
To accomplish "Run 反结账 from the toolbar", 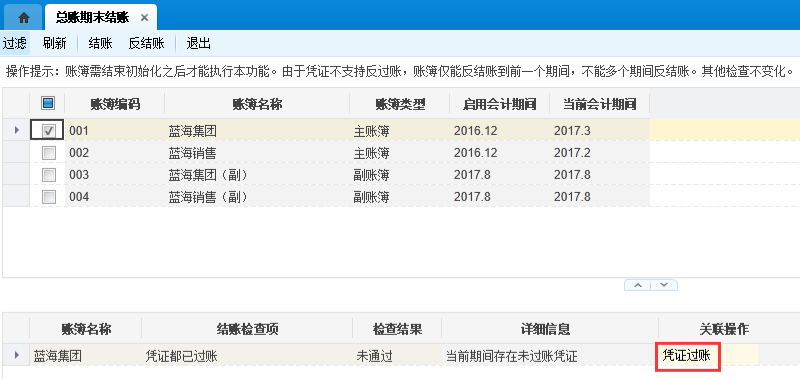I will coord(146,43).
